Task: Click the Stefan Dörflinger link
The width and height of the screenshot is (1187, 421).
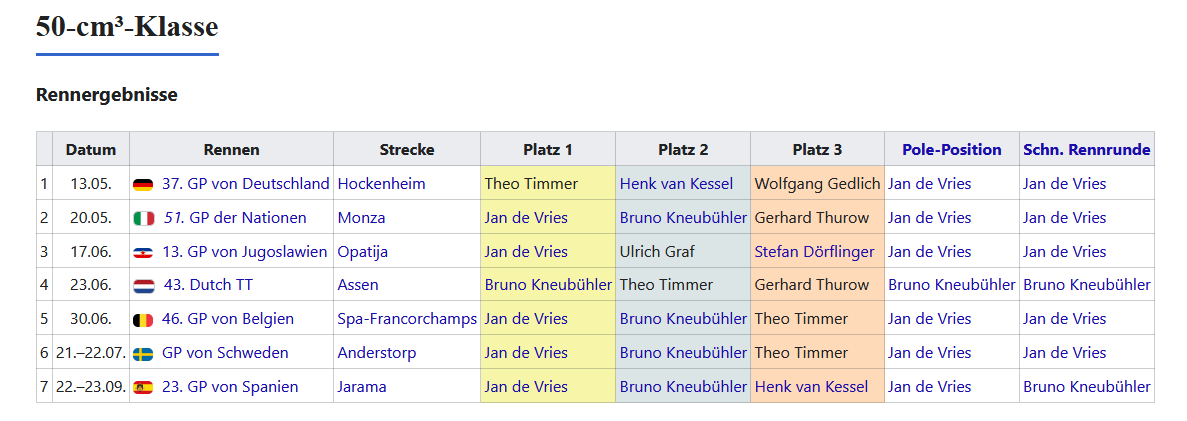Action: pos(814,252)
